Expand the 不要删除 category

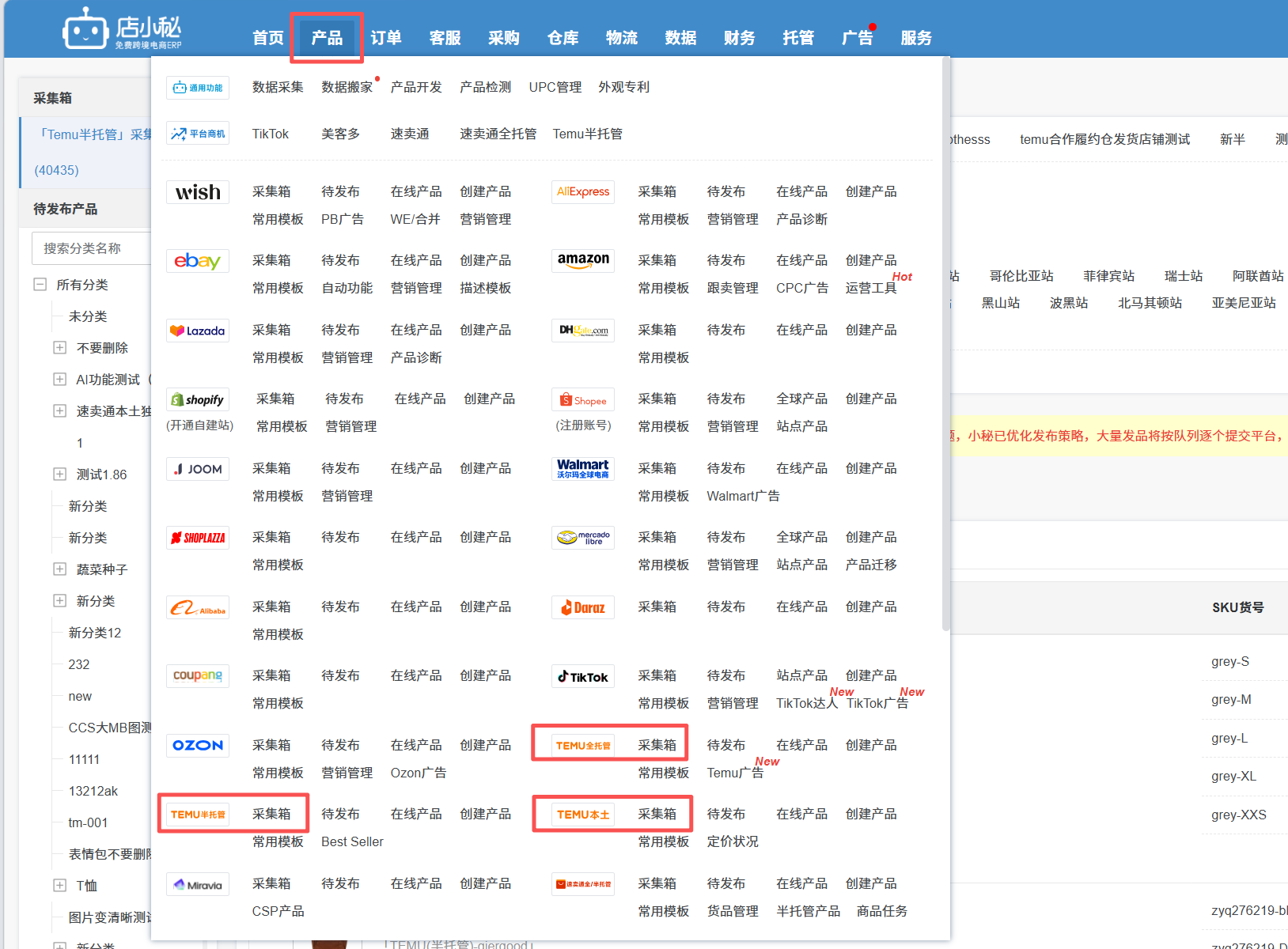[59, 347]
